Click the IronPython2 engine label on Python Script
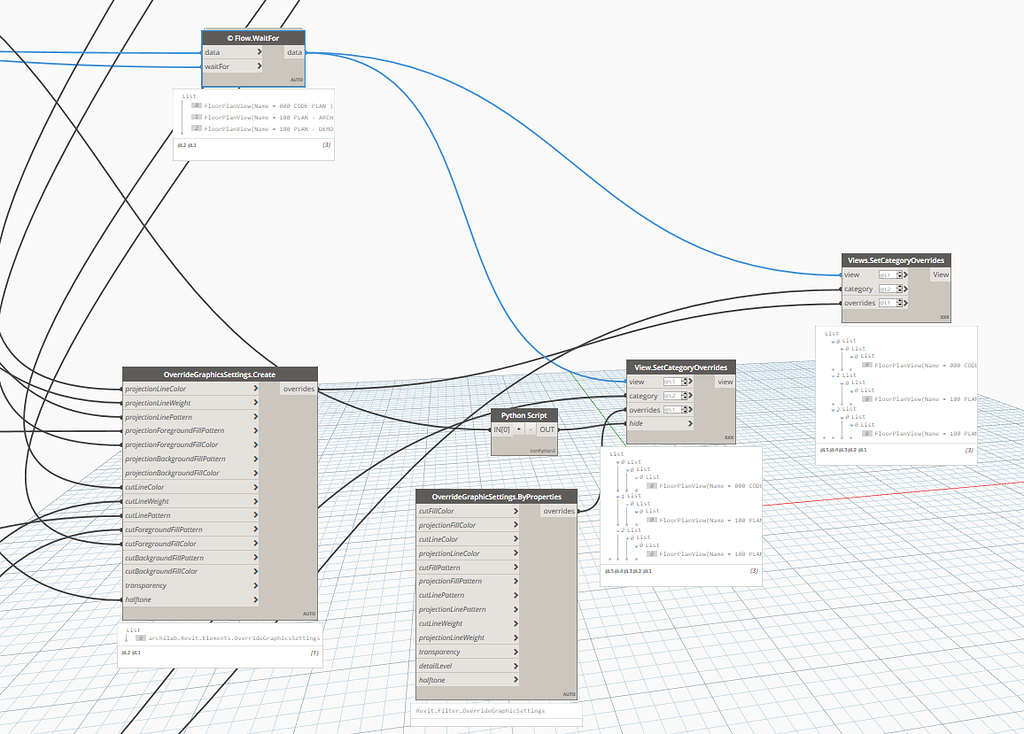Screen dimensions: 1024x734 pyautogui.click(x=543, y=450)
